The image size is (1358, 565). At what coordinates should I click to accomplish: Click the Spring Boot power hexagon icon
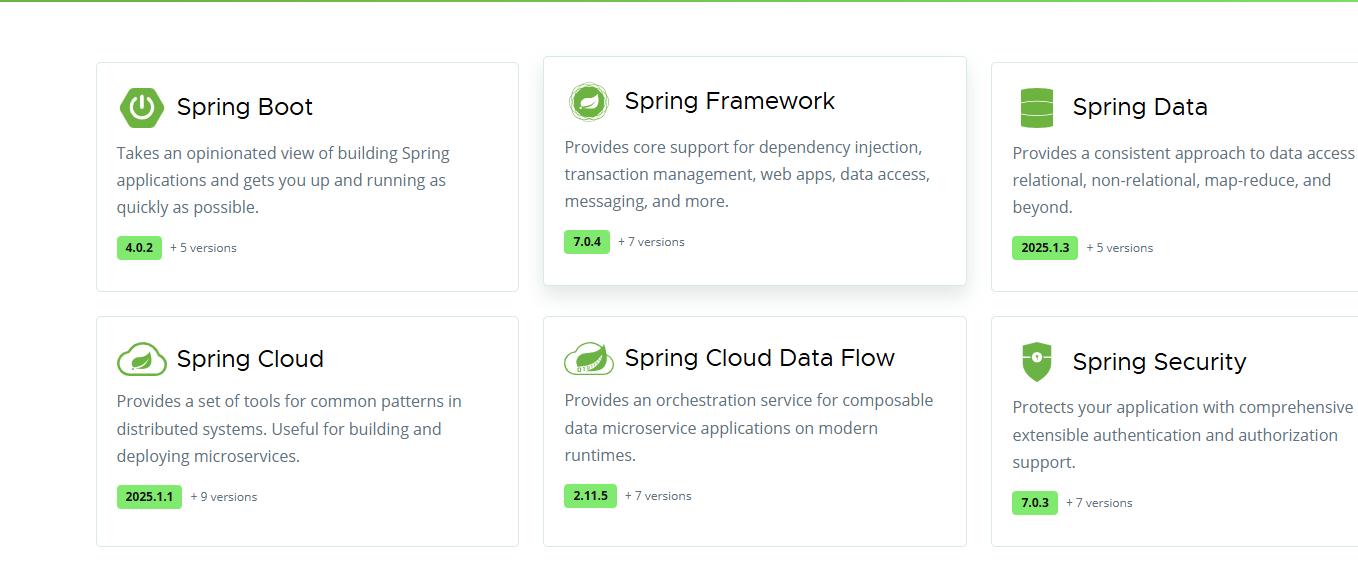point(142,107)
